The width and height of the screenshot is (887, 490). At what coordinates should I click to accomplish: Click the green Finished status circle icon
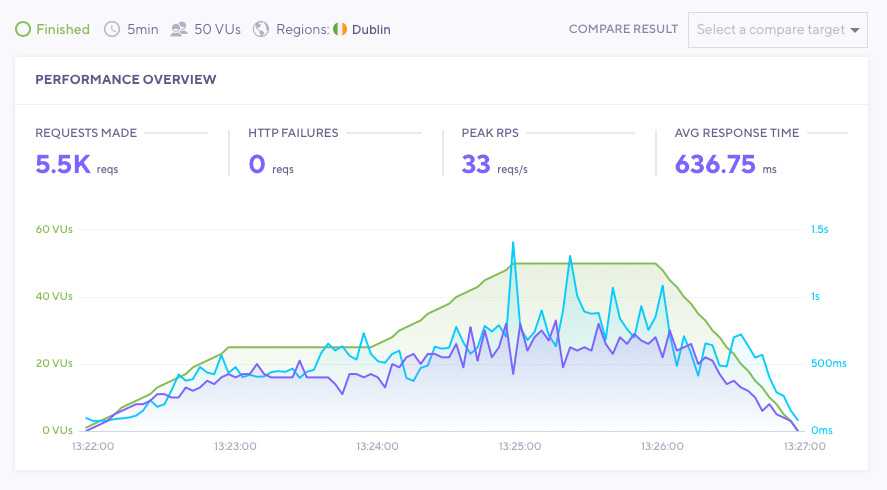[23, 29]
